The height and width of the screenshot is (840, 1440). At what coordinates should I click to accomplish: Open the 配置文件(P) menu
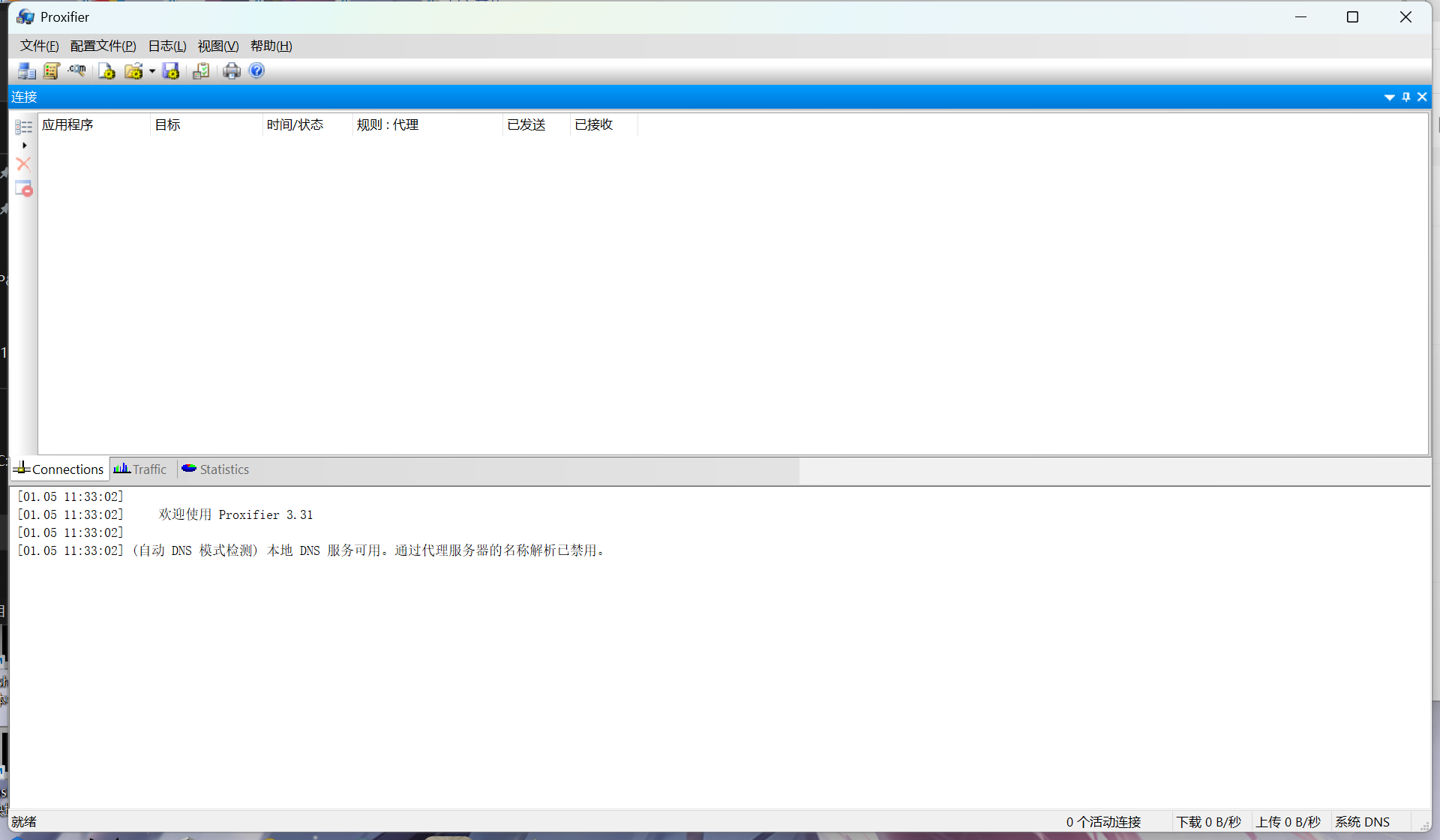tap(103, 46)
